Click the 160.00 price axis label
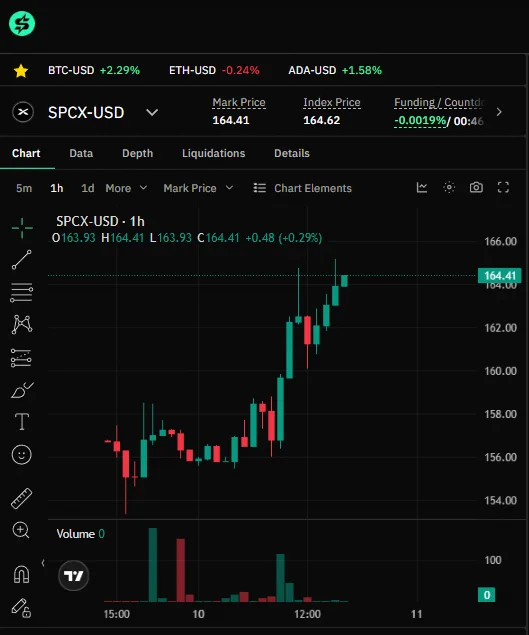The image size is (529, 635). pyautogui.click(x=501, y=371)
